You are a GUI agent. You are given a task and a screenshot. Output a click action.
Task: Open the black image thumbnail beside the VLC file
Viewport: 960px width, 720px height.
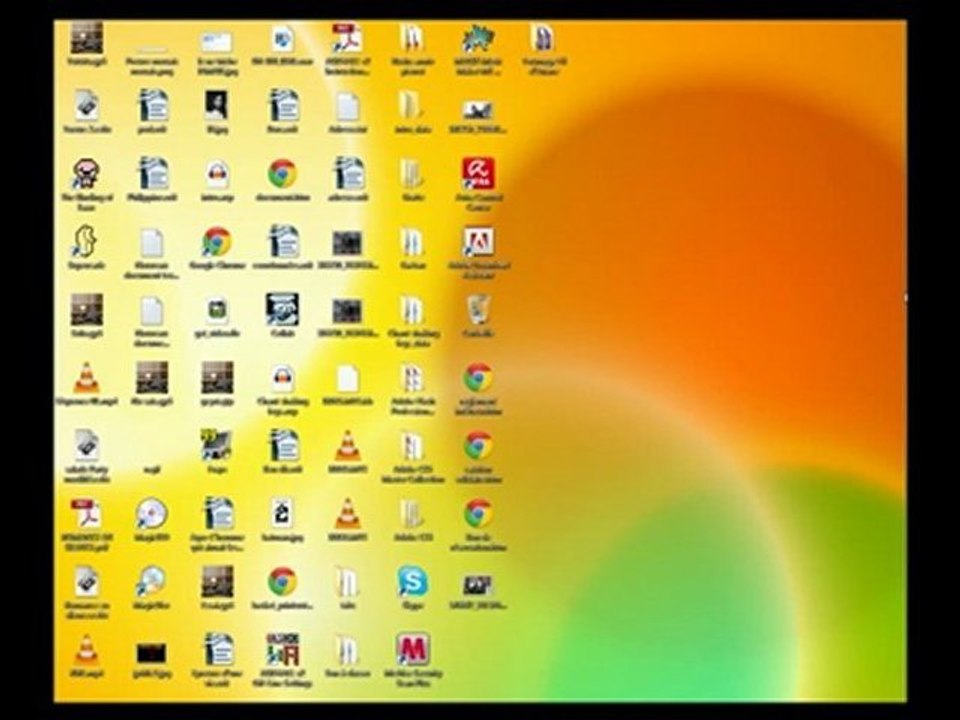(151, 653)
